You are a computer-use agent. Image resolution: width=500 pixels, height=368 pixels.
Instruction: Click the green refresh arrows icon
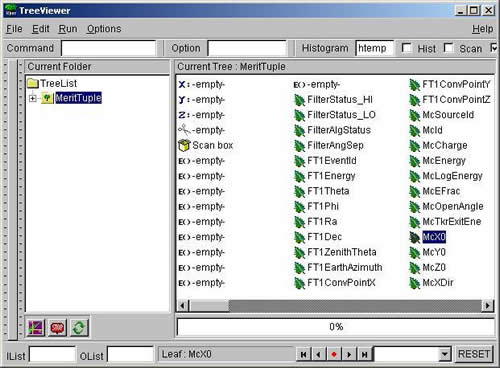79,328
